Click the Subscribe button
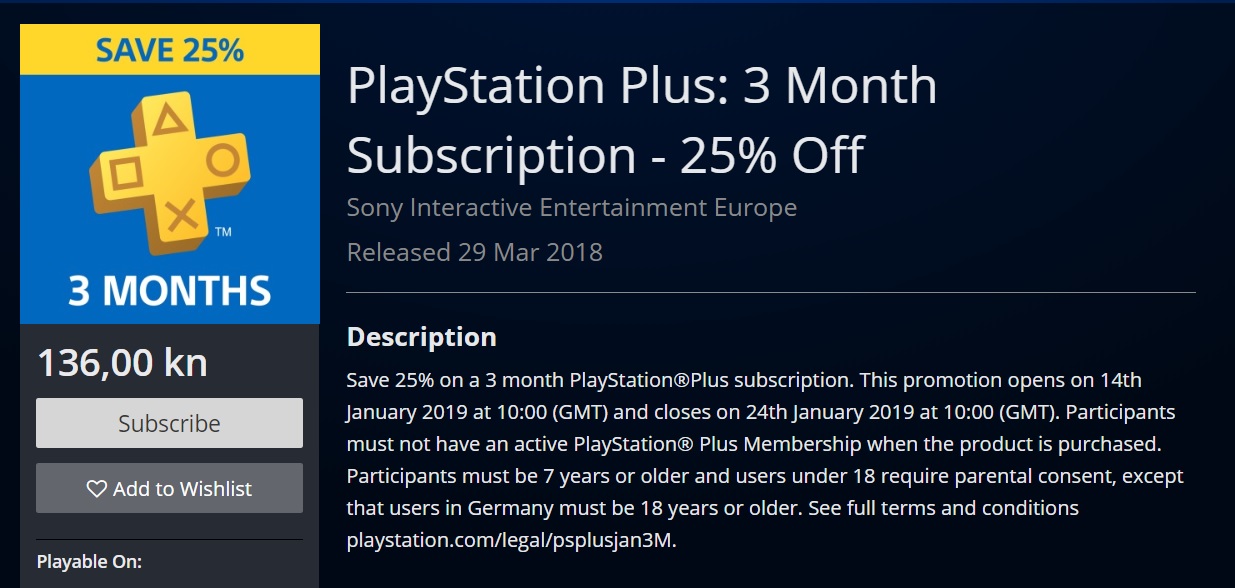Image resolution: width=1235 pixels, height=588 pixels. (x=169, y=423)
